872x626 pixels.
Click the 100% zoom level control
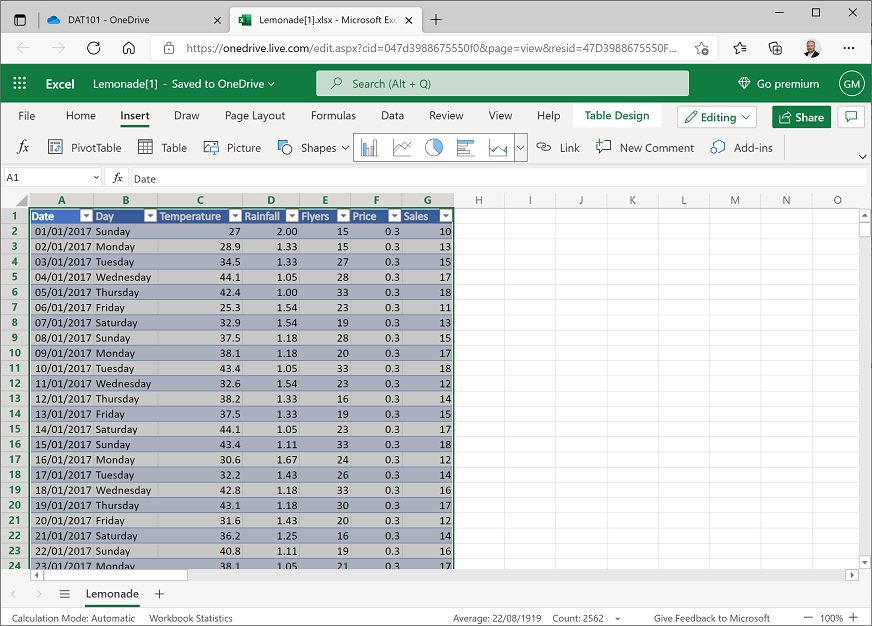[x=833, y=618]
